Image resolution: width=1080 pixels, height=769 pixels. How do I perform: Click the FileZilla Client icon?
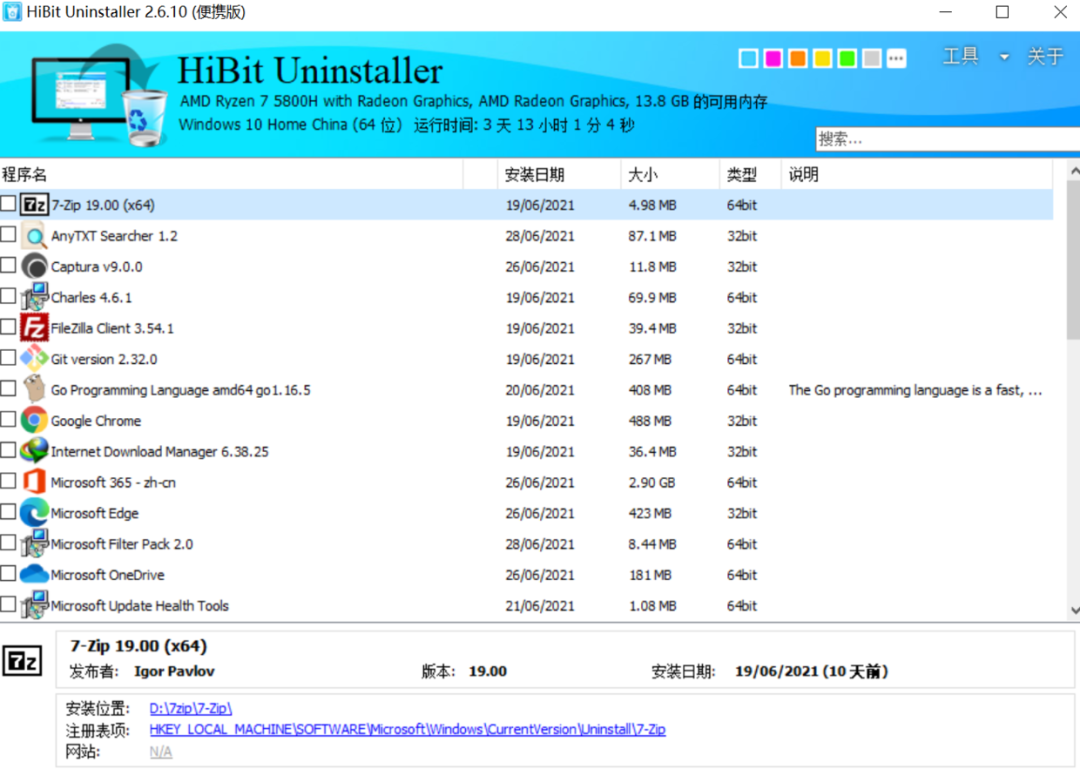click(35, 328)
